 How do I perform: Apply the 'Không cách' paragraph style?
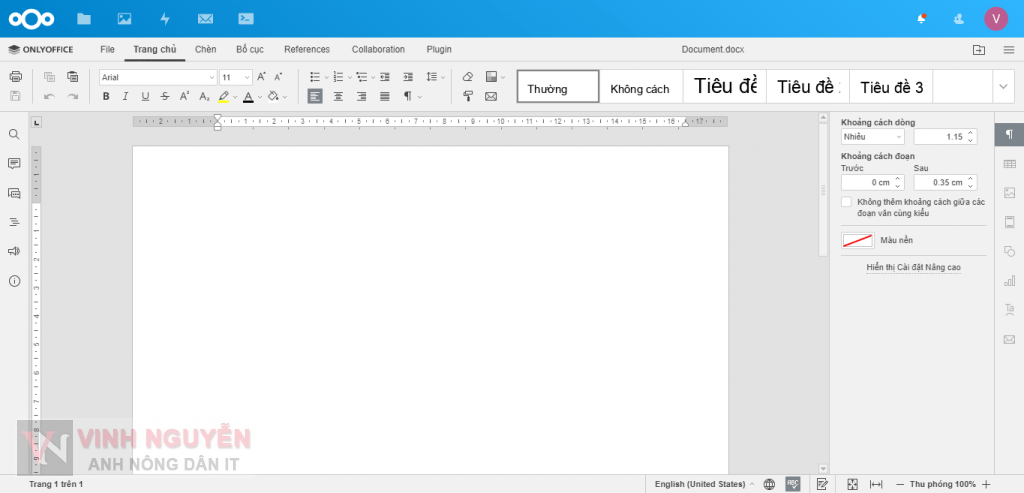[x=640, y=88]
